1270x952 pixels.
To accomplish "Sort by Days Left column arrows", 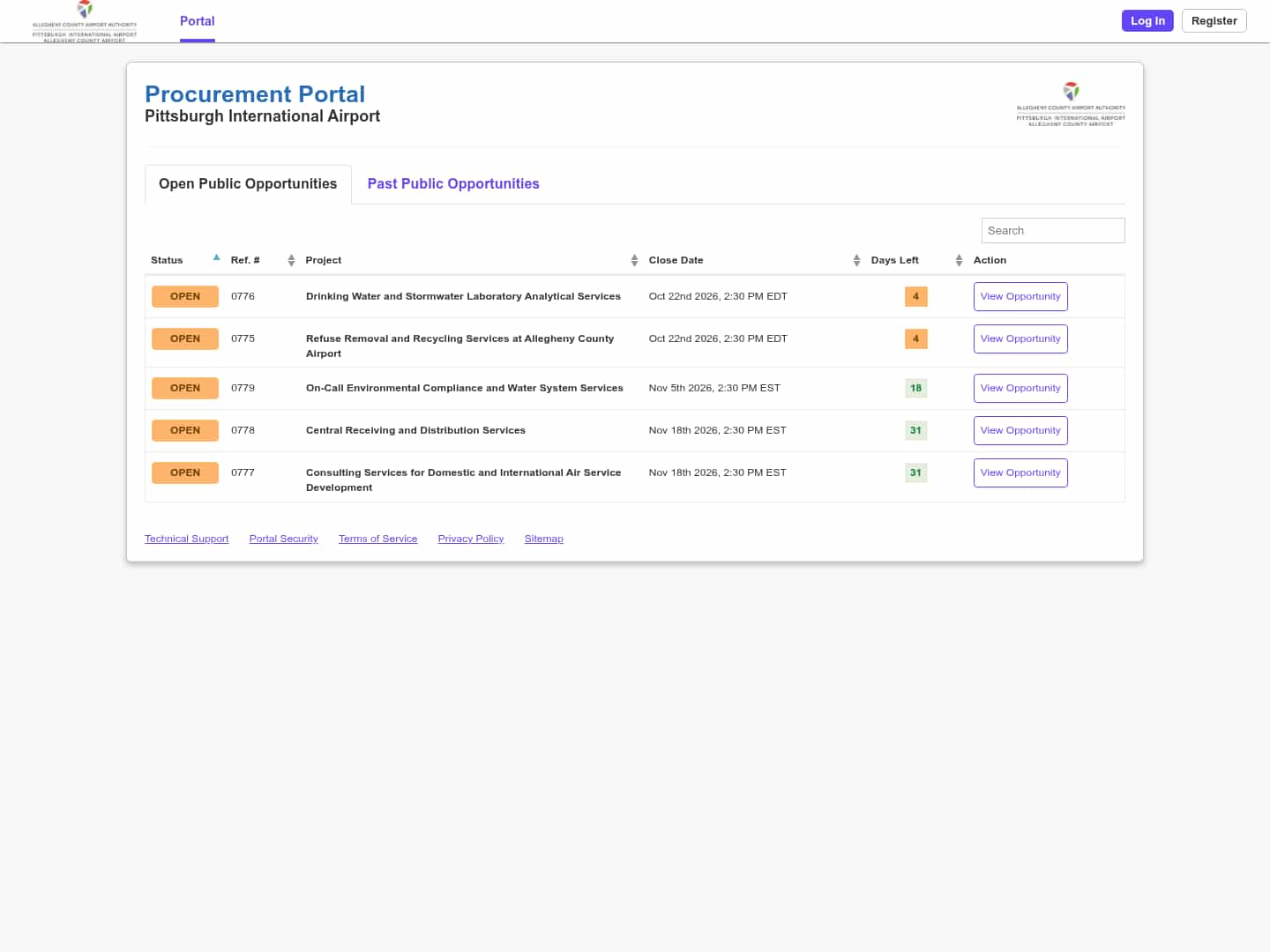I will [x=959, y=260].
